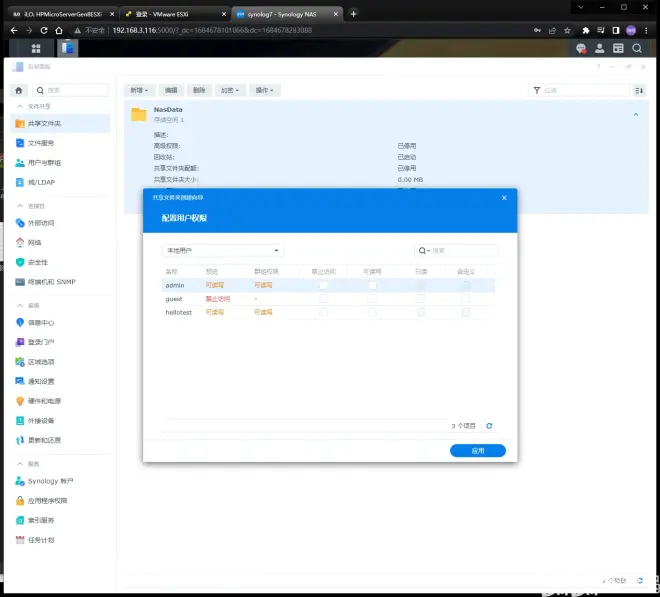
Task: Click the dialog user search field
Action: coord(456,251)
